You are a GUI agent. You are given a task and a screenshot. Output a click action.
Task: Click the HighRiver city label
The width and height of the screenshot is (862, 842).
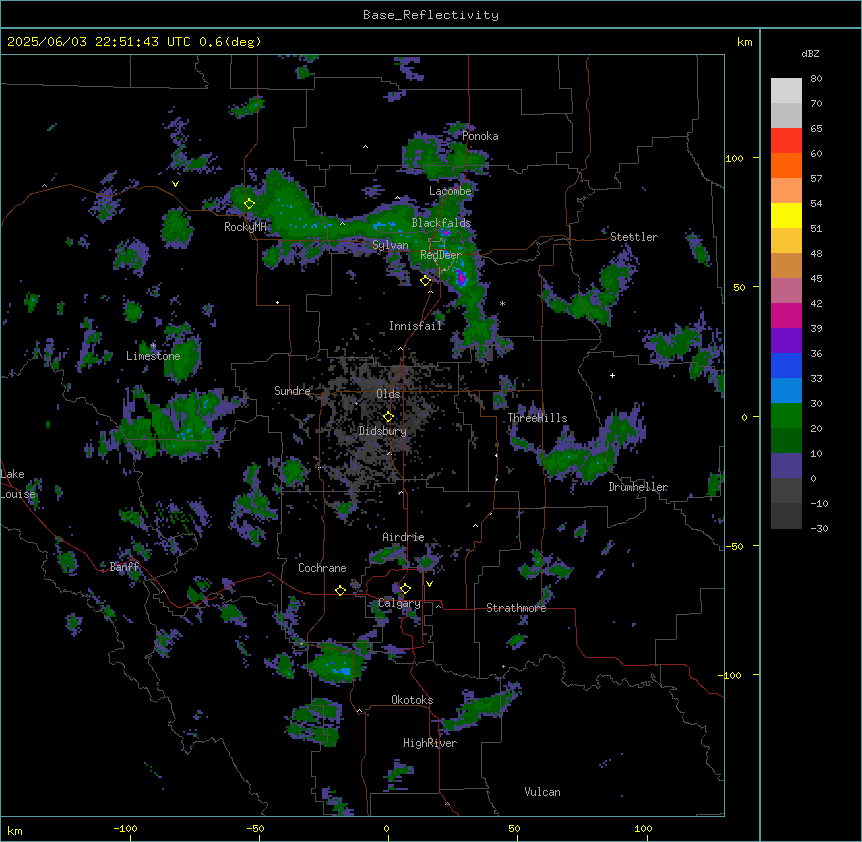[430, 743]
